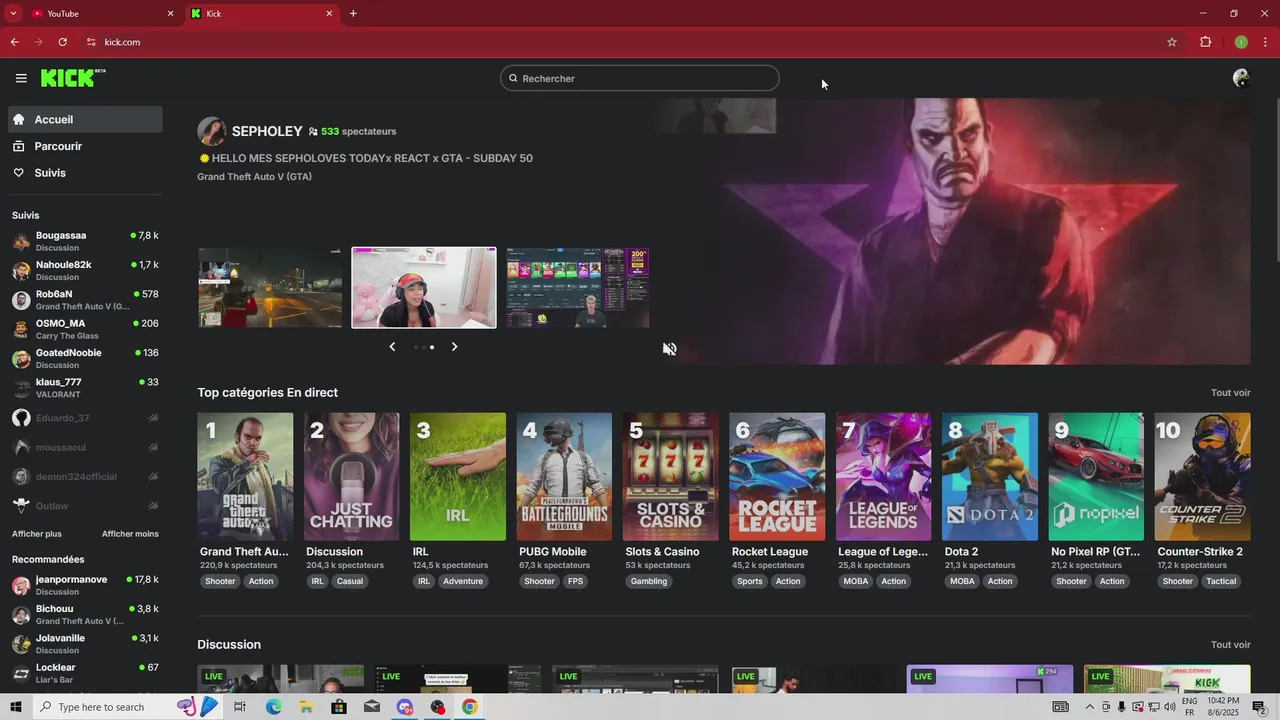Open klaus_777's followed channel
1280x720 pixels.
pyautogui.click(x=85, y=388)
